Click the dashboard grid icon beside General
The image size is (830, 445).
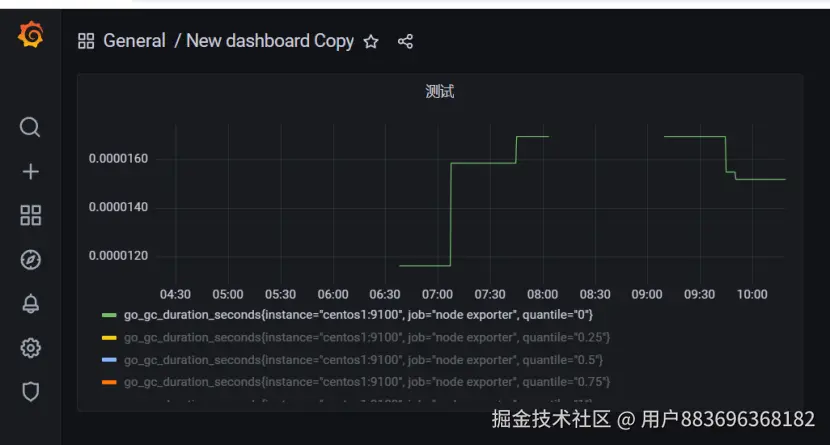coord(86,41)
